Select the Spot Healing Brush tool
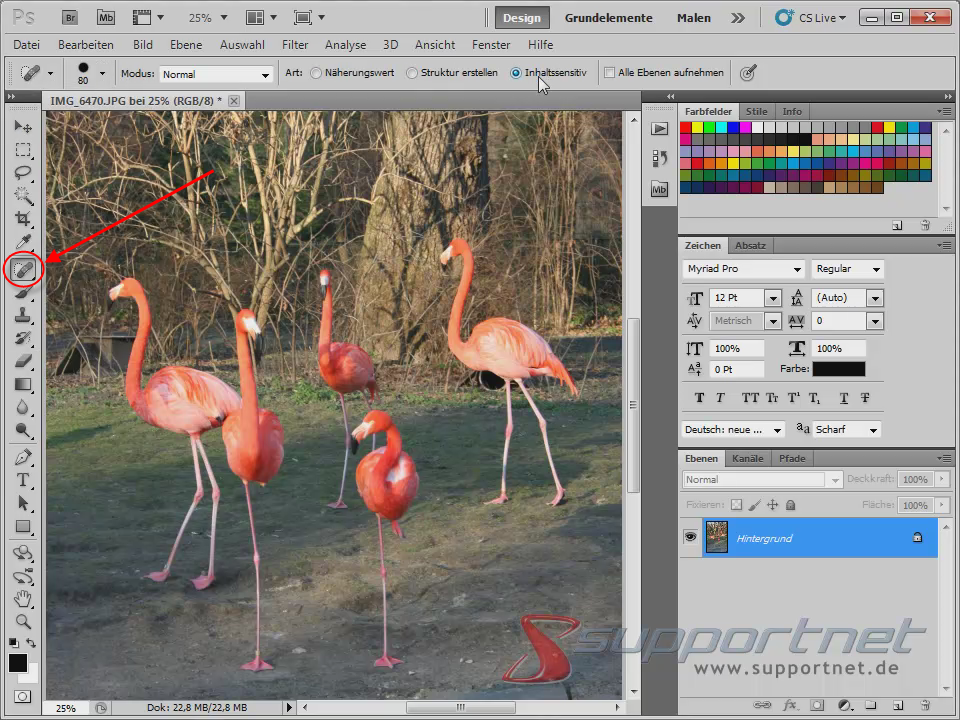960x720 pixels. tap(23, 267)
